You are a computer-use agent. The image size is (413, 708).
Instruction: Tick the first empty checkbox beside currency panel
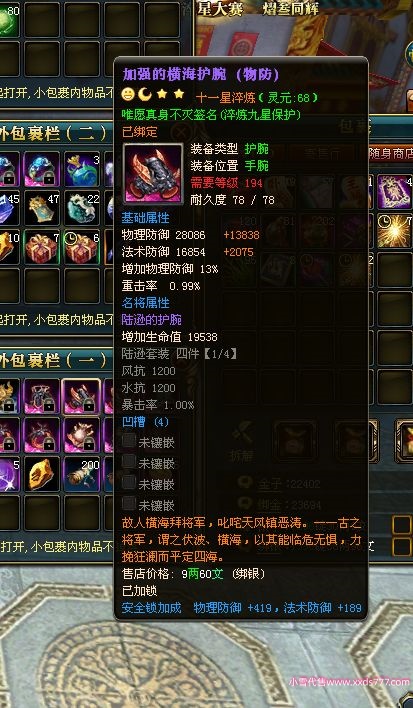click(401, 525)
